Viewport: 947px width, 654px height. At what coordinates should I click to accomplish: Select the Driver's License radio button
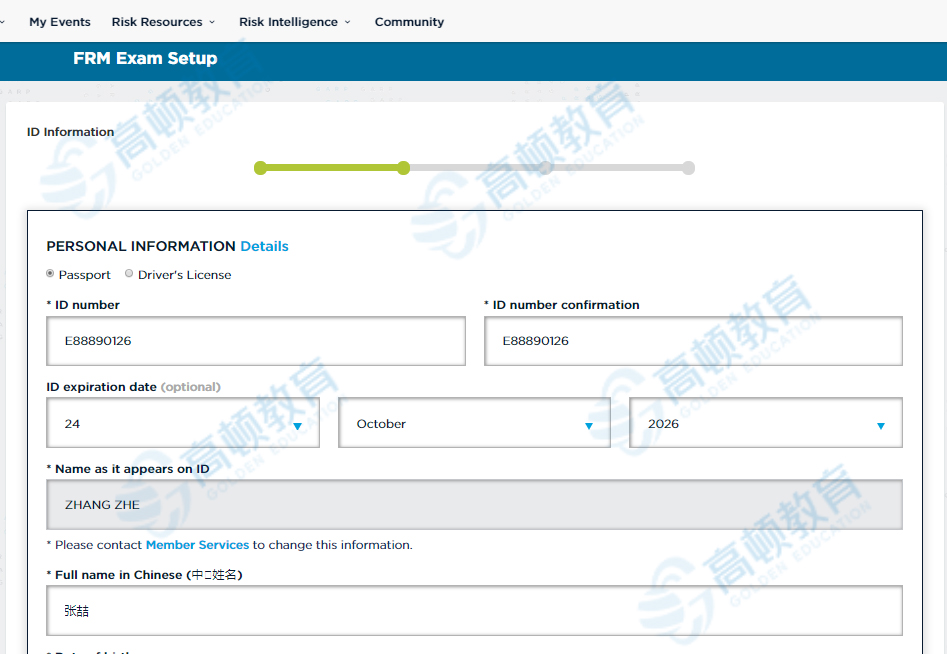tap(129, 274)
